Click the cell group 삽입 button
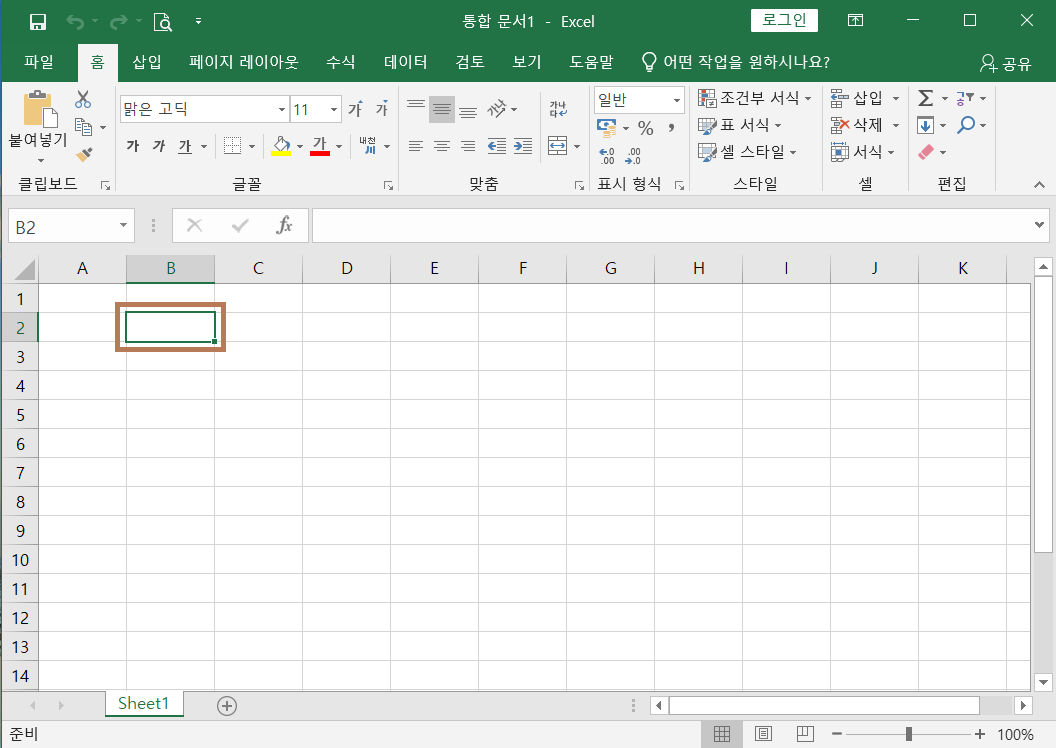1056x748 pixels. pyautogui.click(x=865, y=98)
